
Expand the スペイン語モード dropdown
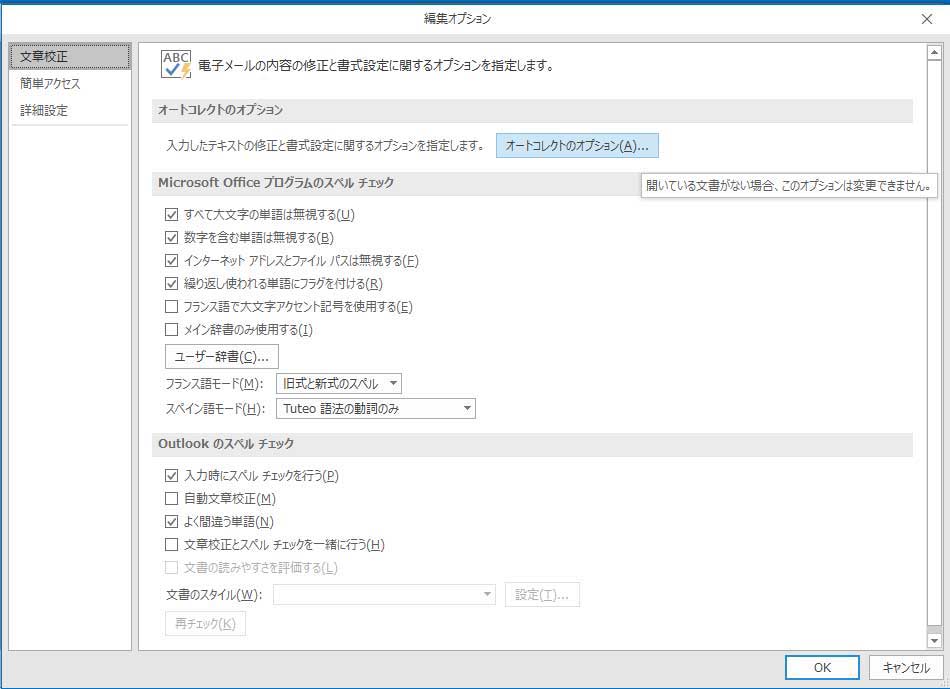click(x=375, y=408)
